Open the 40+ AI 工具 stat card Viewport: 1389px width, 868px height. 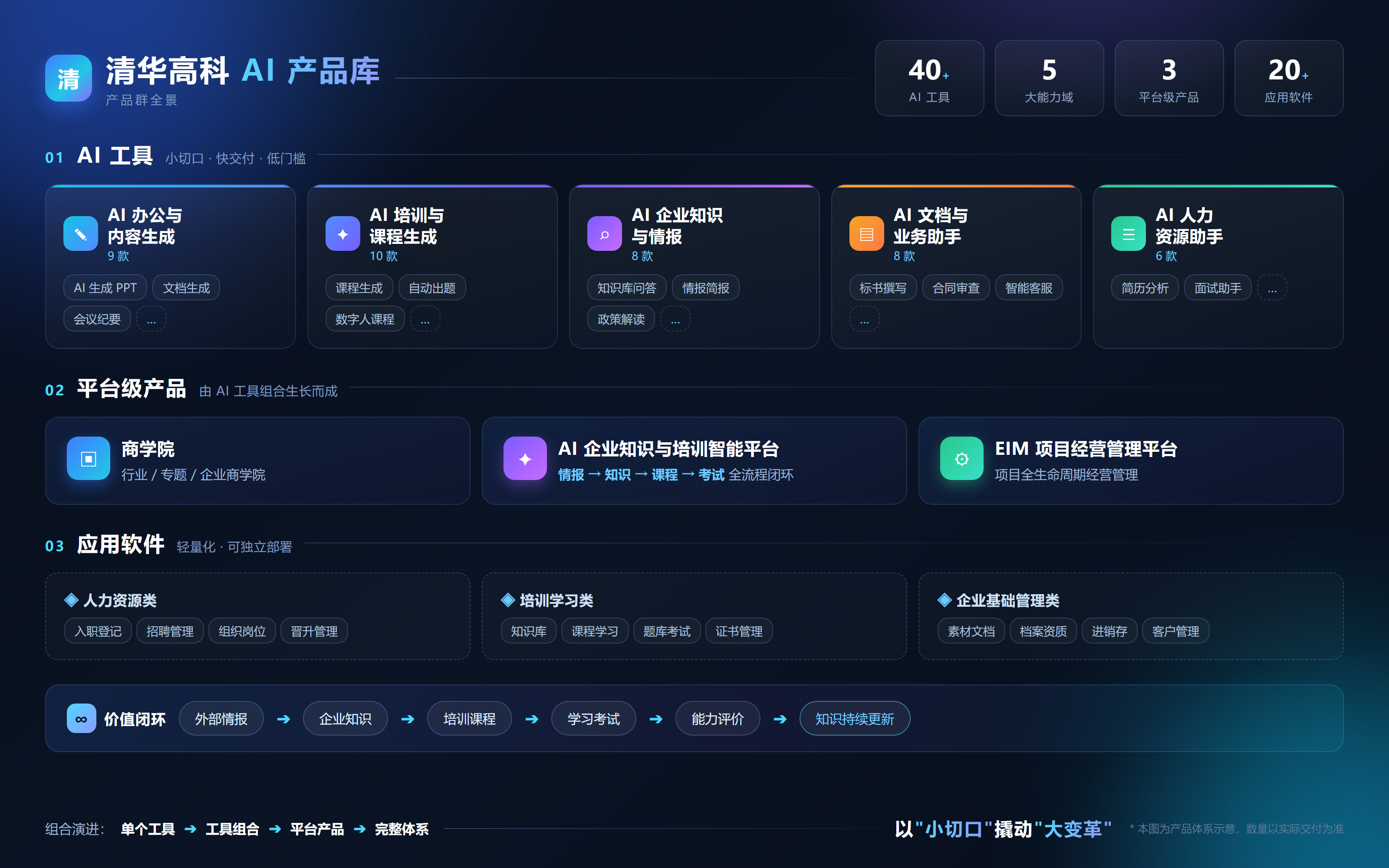tap(929, 78)
